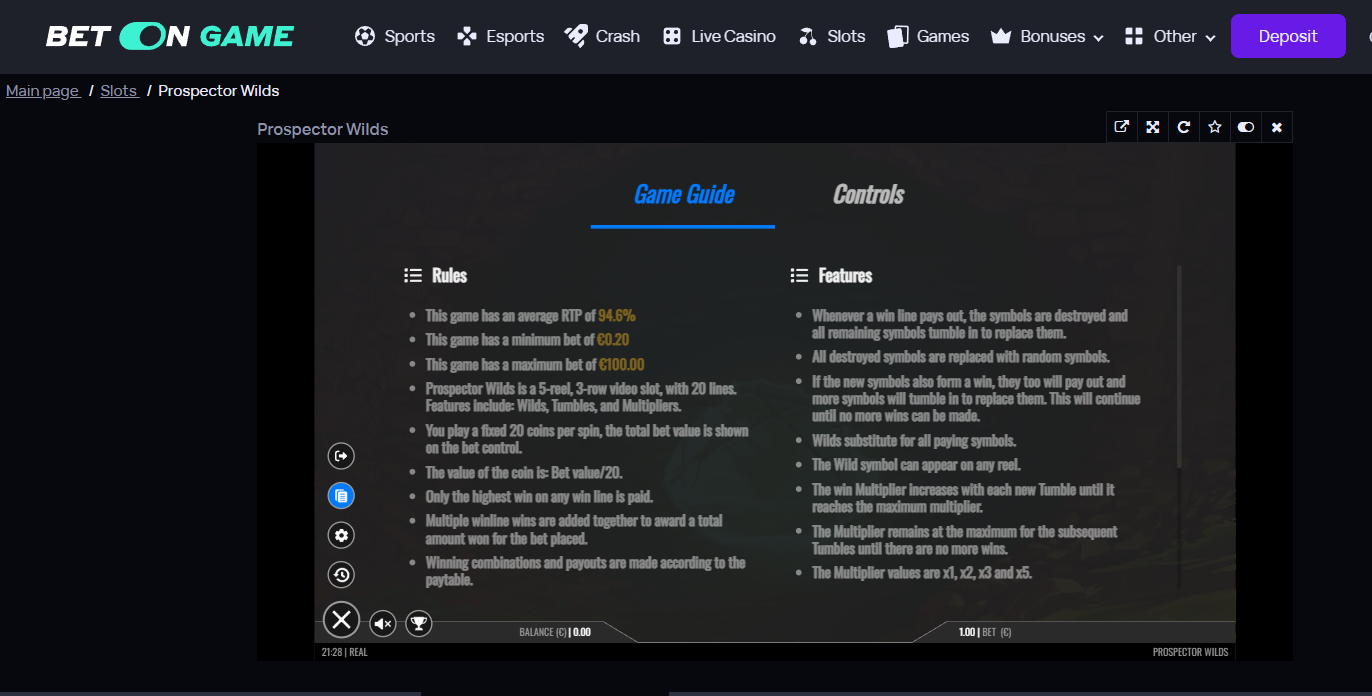Click the cards Games icon

[x=897, y=36]
